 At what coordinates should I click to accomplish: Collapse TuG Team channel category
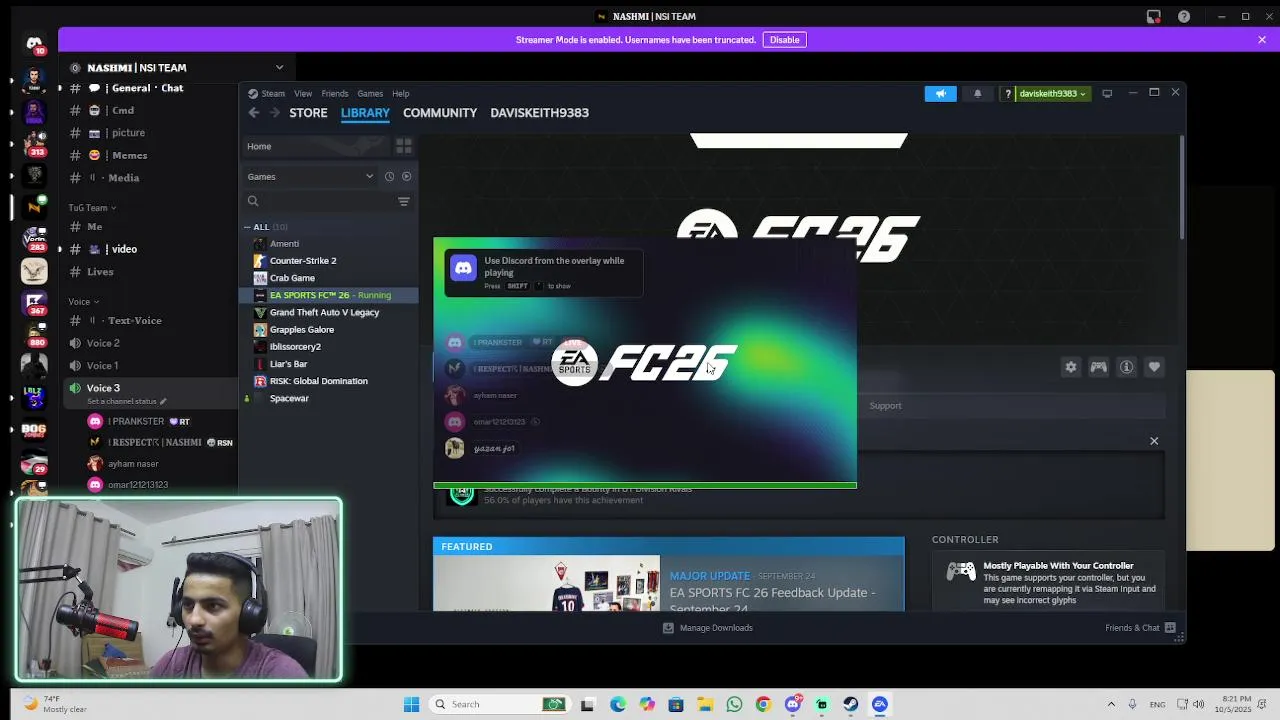tap(92, 208)
